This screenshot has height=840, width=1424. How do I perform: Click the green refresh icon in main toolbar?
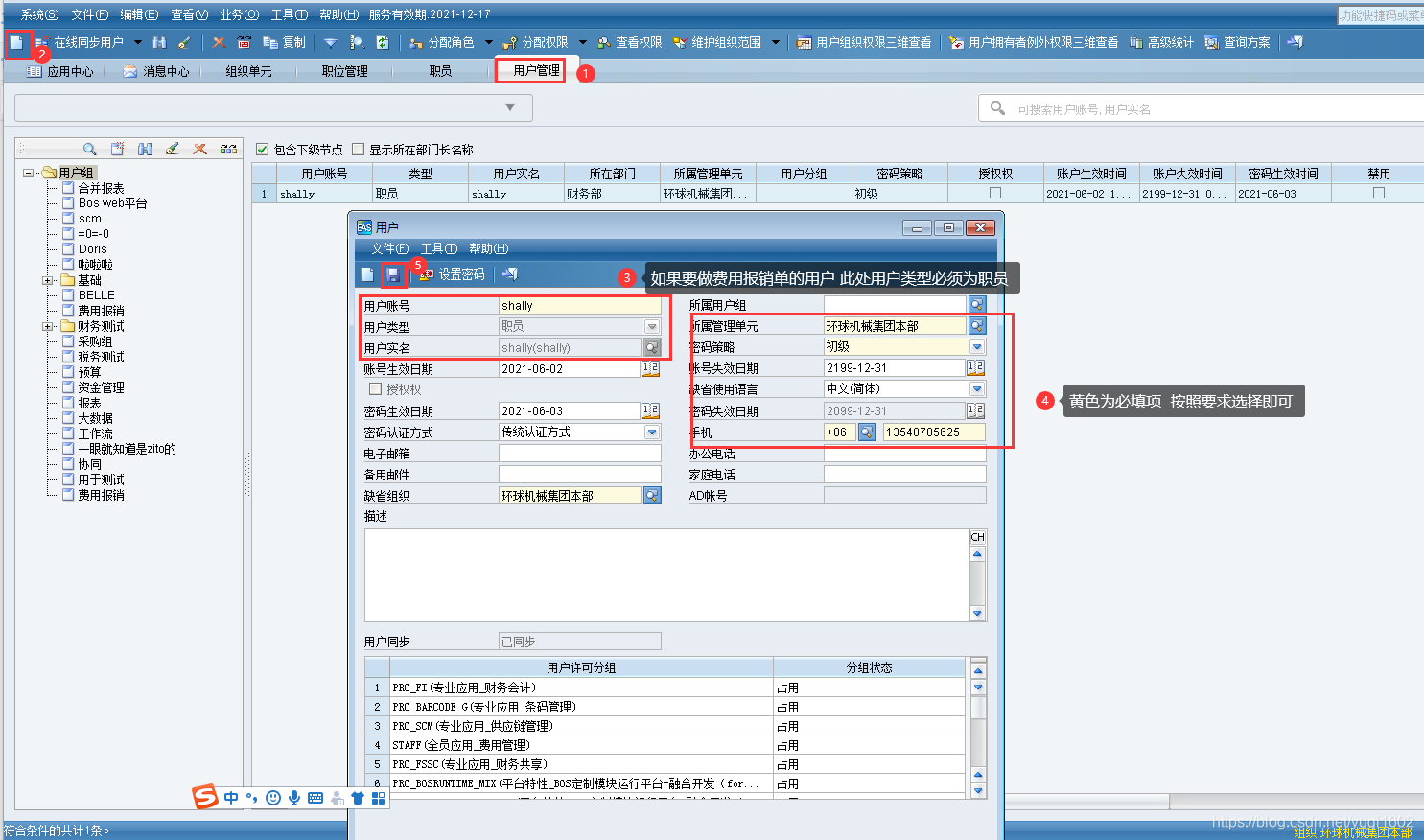point(382,42)
